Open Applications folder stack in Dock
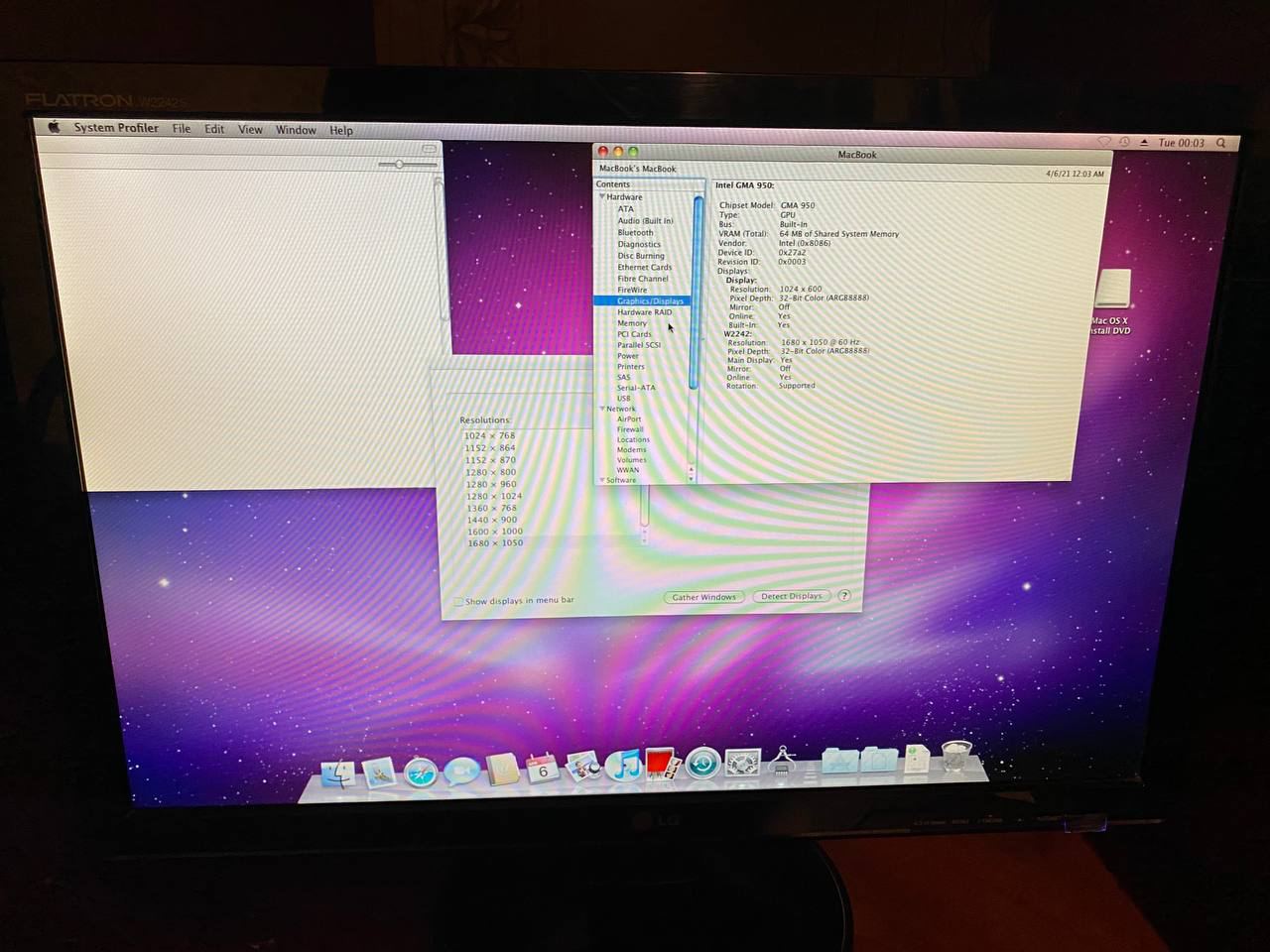1270x952 pixels. tap(839, 761)
